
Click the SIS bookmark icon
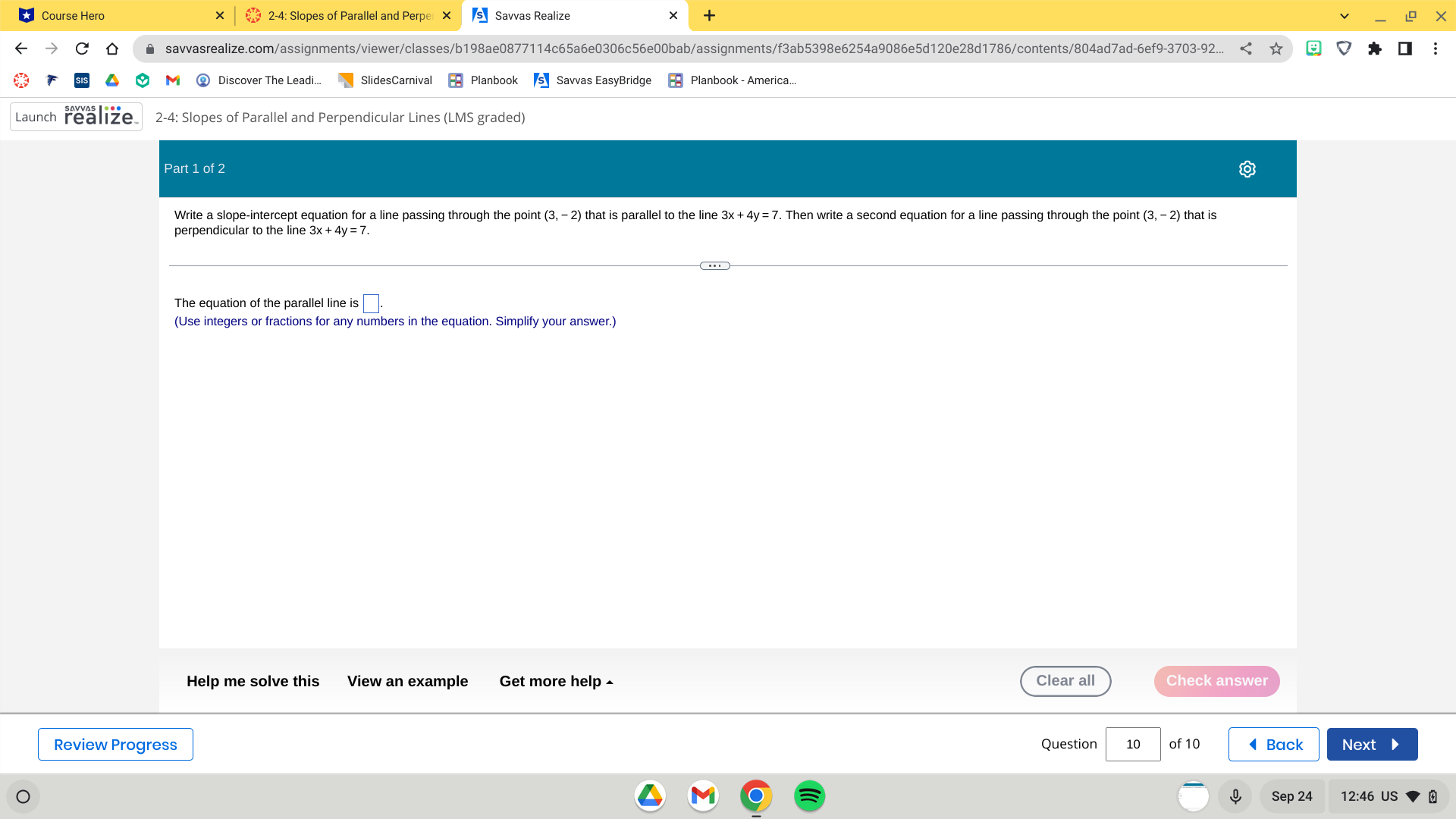click(x=81, y=80)
